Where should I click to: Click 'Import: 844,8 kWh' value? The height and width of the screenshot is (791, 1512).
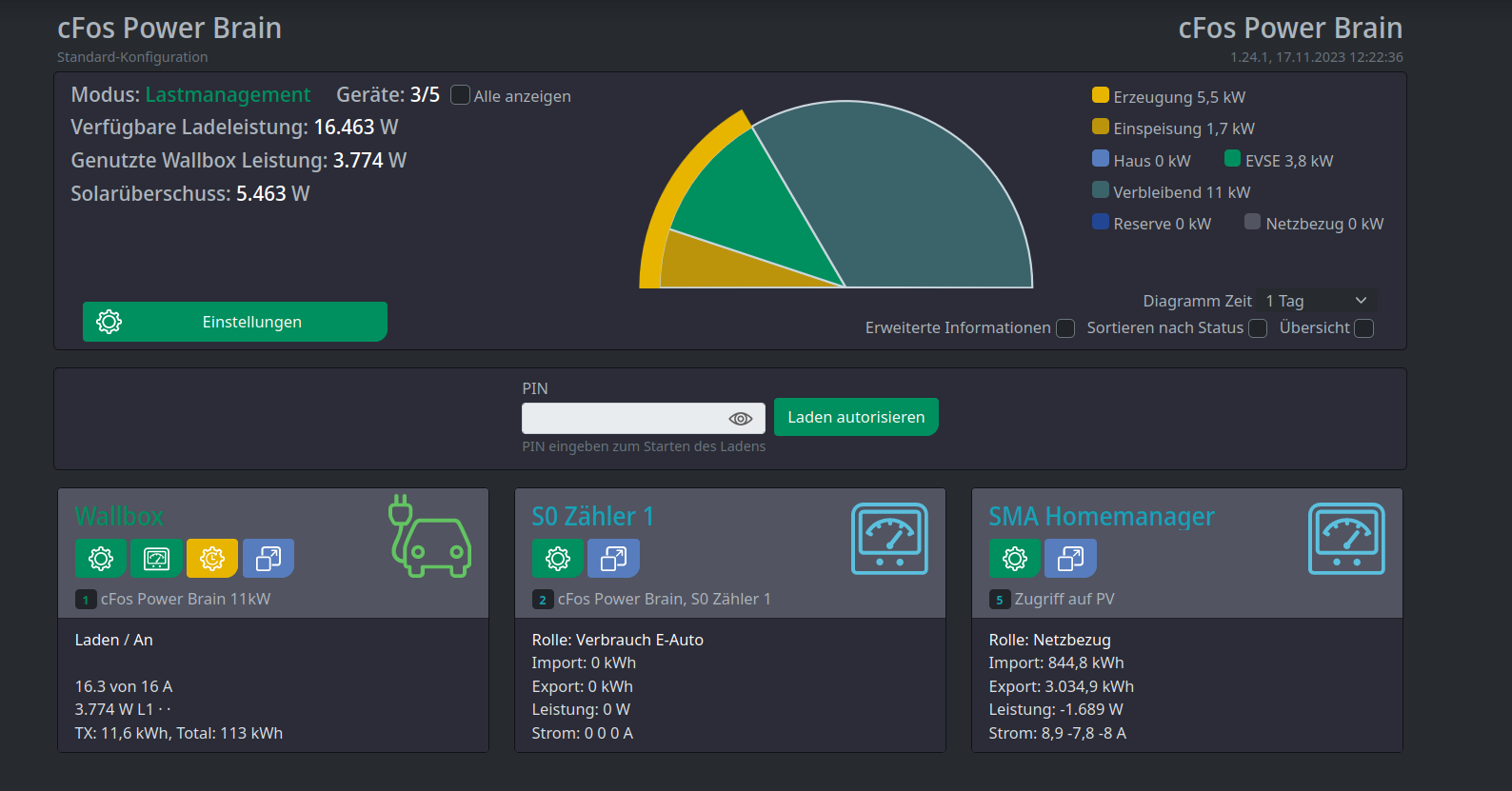(1057, 662)
